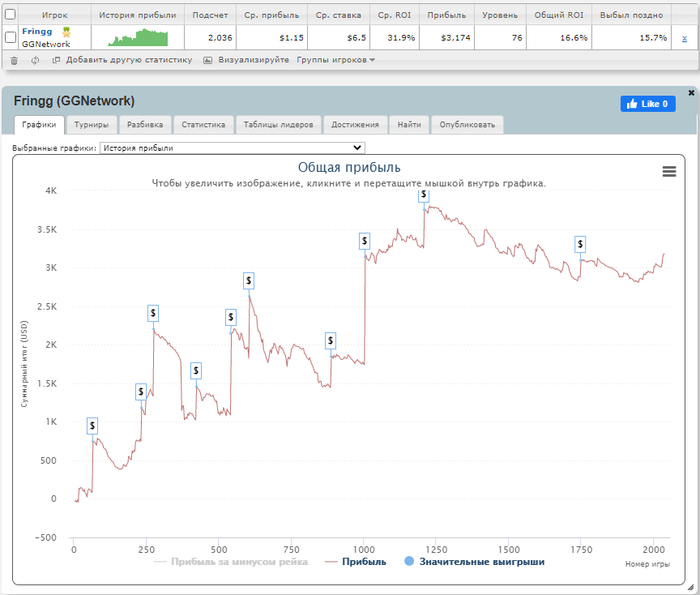The image size is (700, 595).
Task: Click the $ marker at peak near game 600
Action: click(x=249, y=281)
